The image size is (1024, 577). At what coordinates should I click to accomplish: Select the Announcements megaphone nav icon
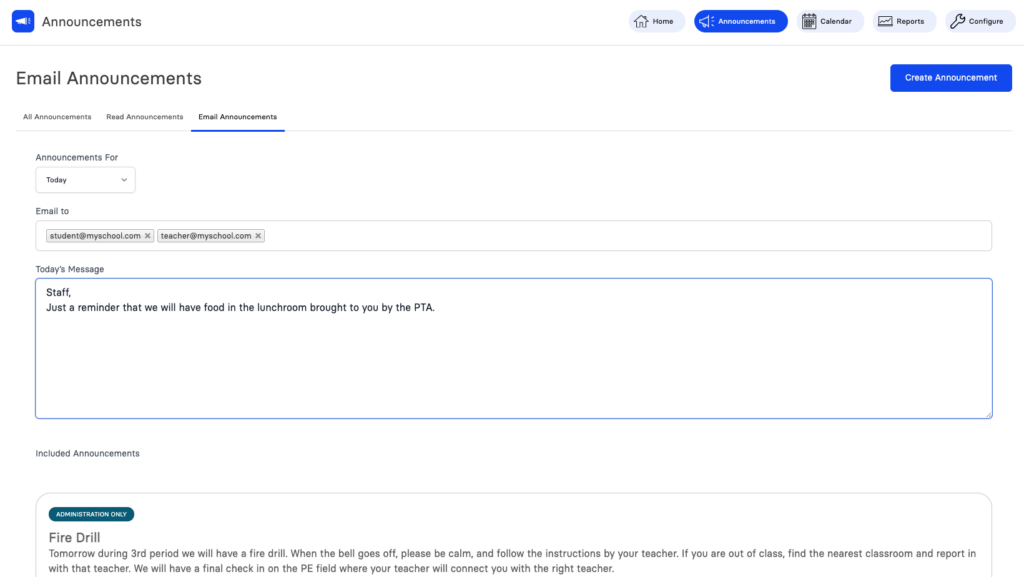708,20
